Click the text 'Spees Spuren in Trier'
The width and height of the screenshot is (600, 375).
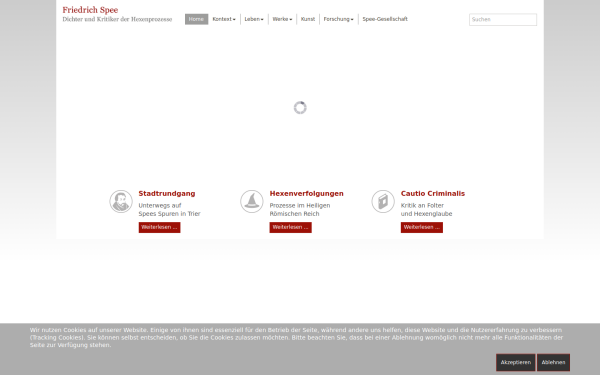pos(170,214)
